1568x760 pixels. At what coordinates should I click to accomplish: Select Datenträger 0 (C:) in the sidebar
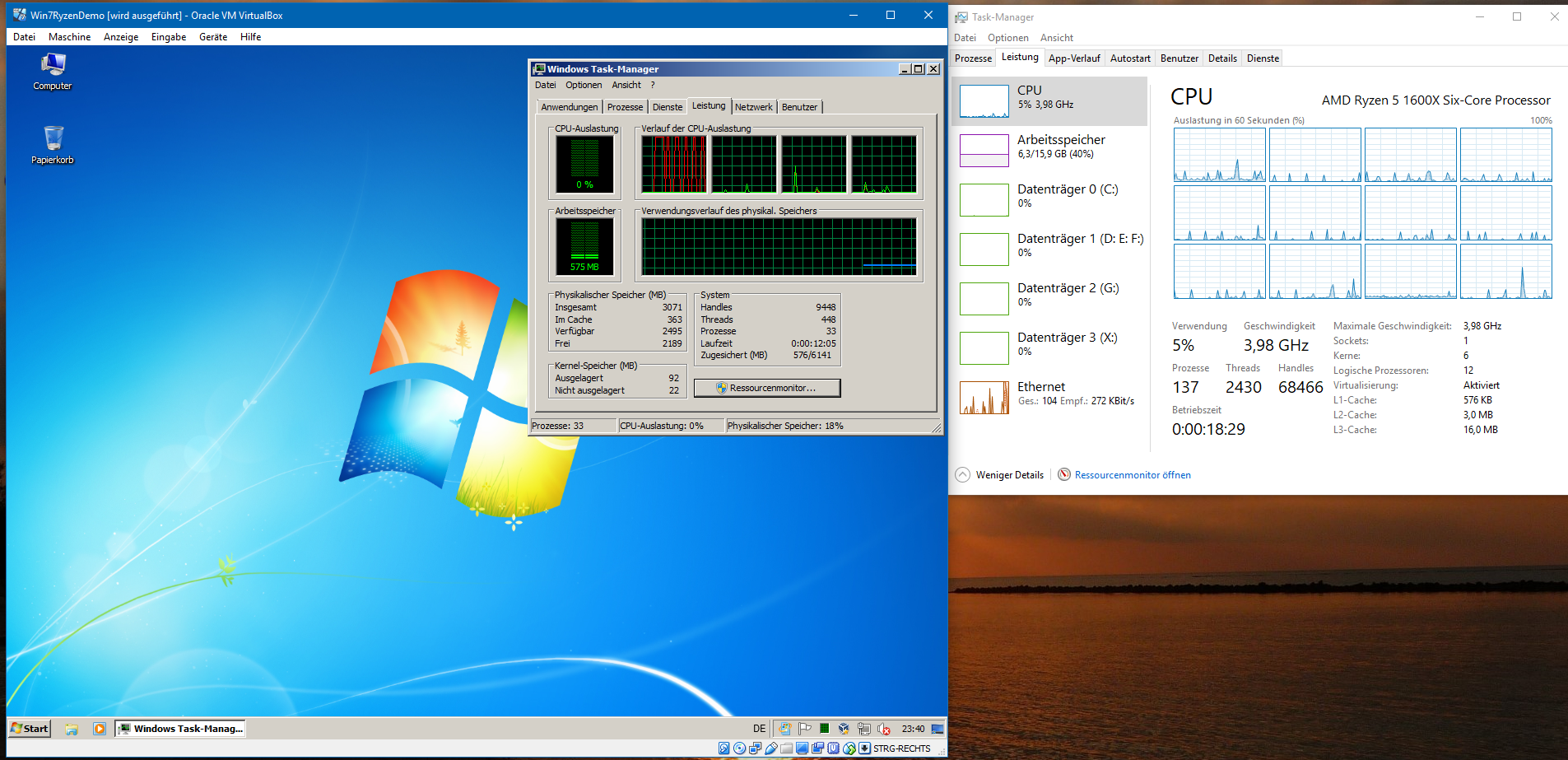click(1049, 200)
